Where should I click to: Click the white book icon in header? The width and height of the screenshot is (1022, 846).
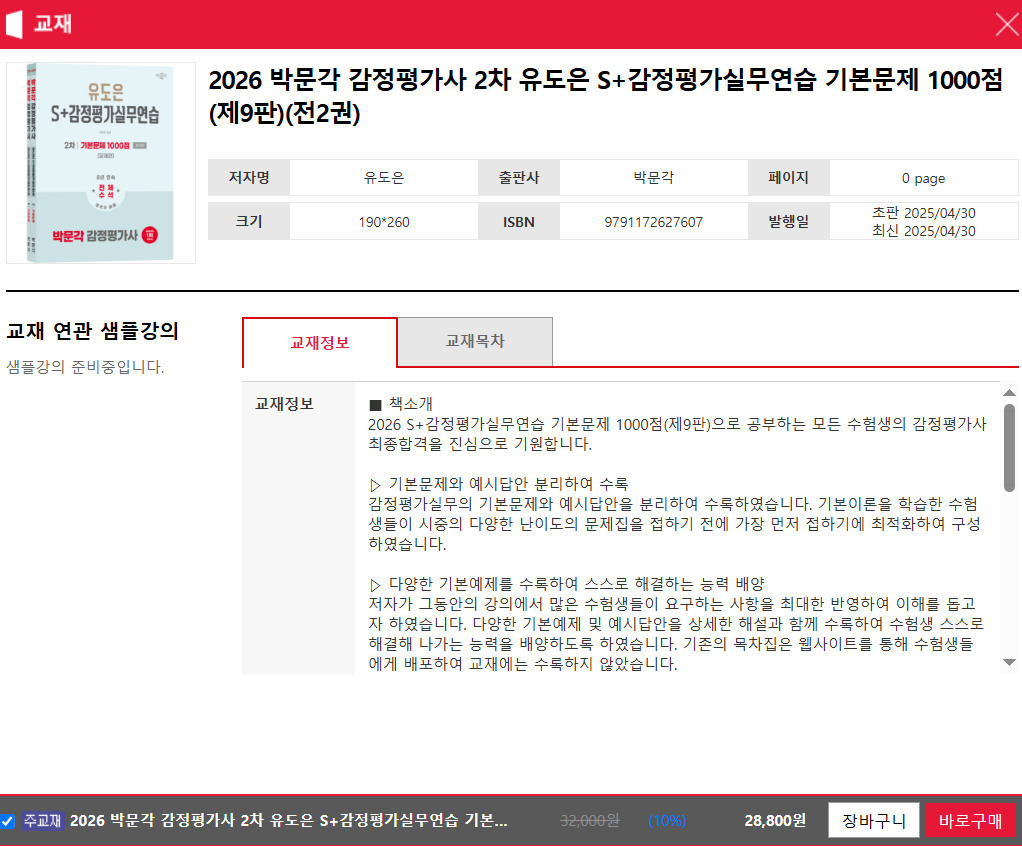[x=14, y=24]
